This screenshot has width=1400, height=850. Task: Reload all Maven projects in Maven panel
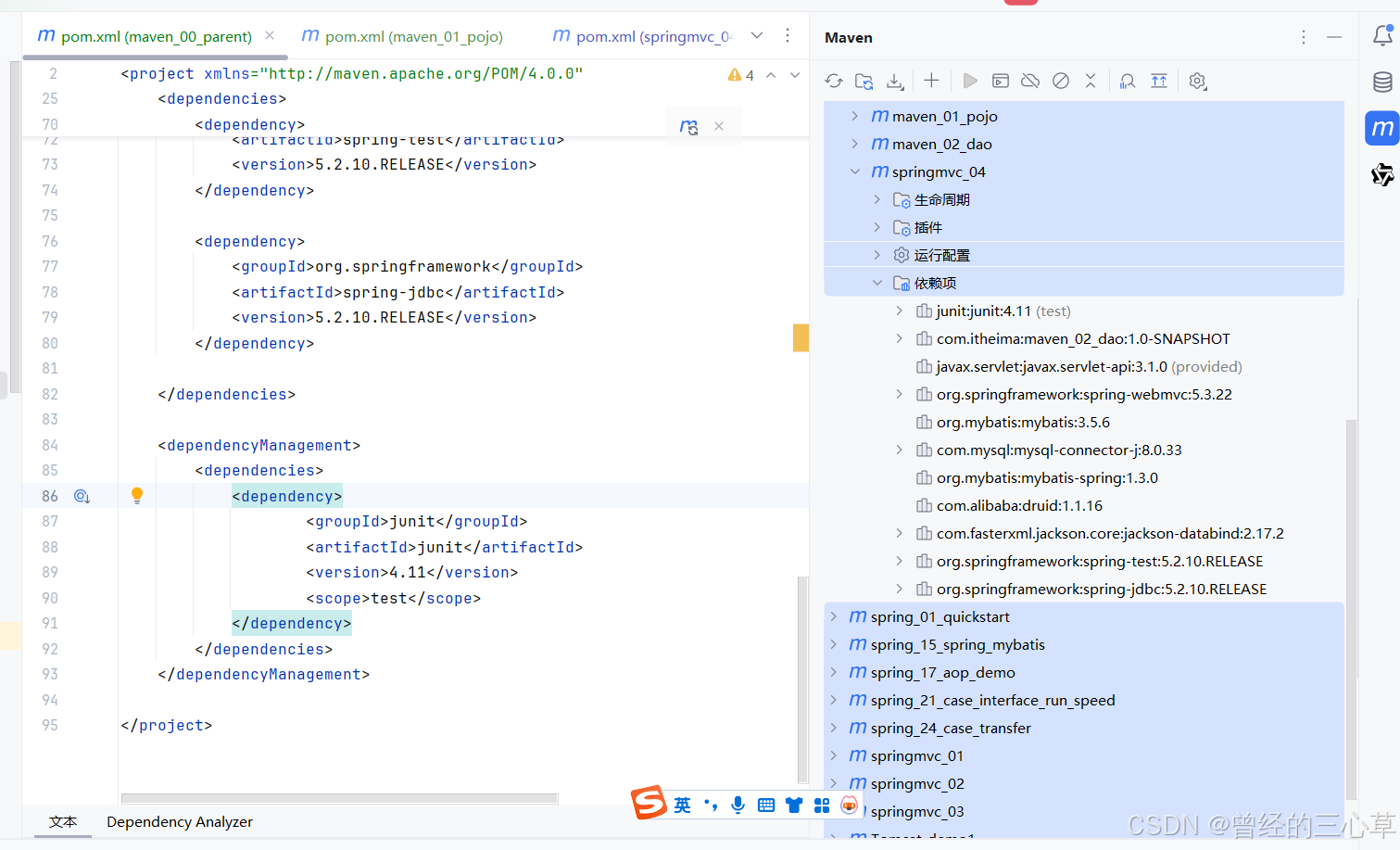point(834,82)
